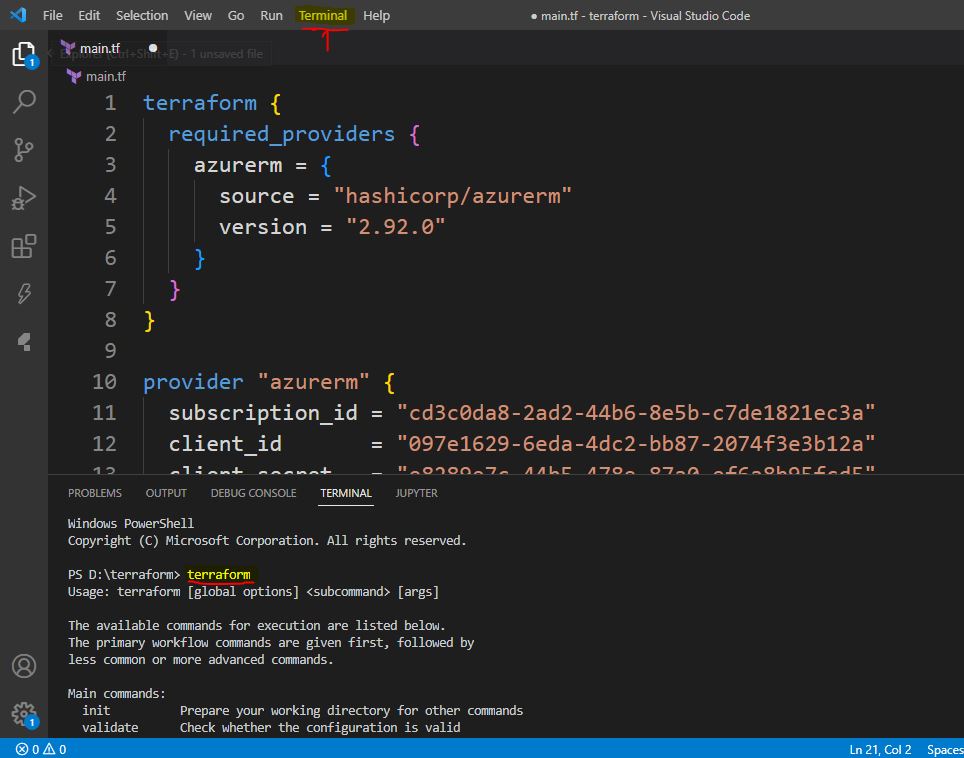Open the Source Control view
The width and height of the screenshot is (964, 758).
(x=23, y=150)
